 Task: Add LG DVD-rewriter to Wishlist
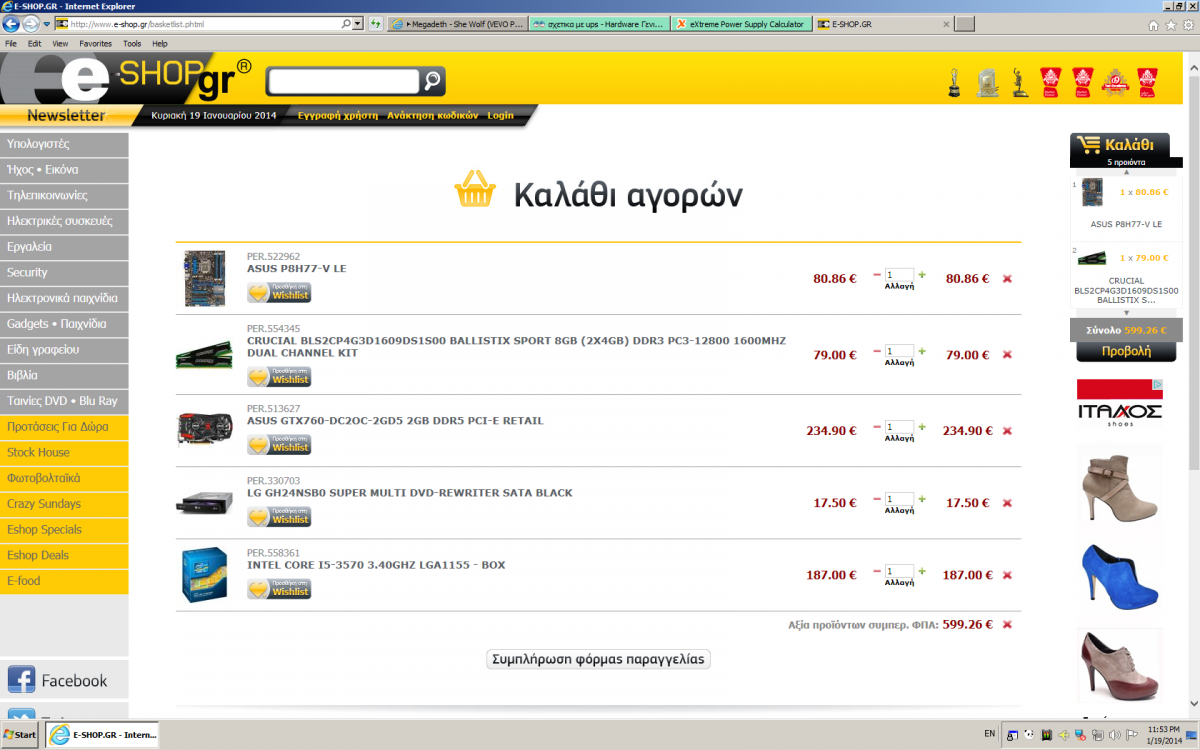pyautogui.click(x=279, y=516)
